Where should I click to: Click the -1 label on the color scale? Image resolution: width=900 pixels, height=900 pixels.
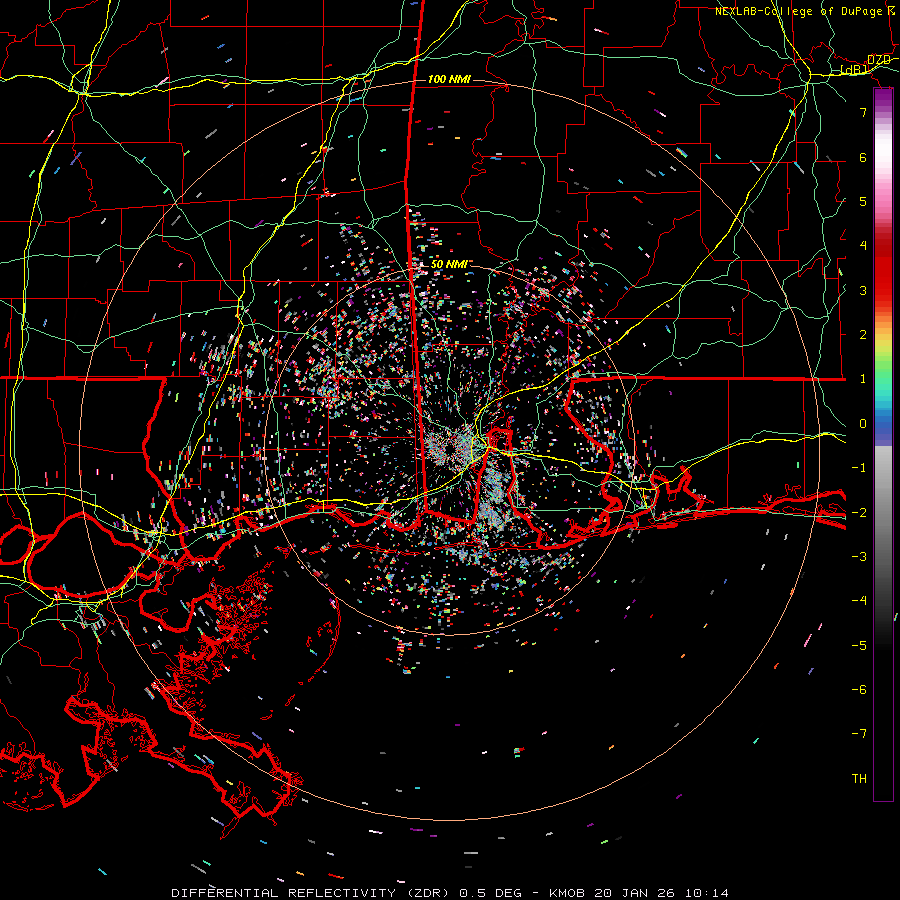click(x=859, y=468)
